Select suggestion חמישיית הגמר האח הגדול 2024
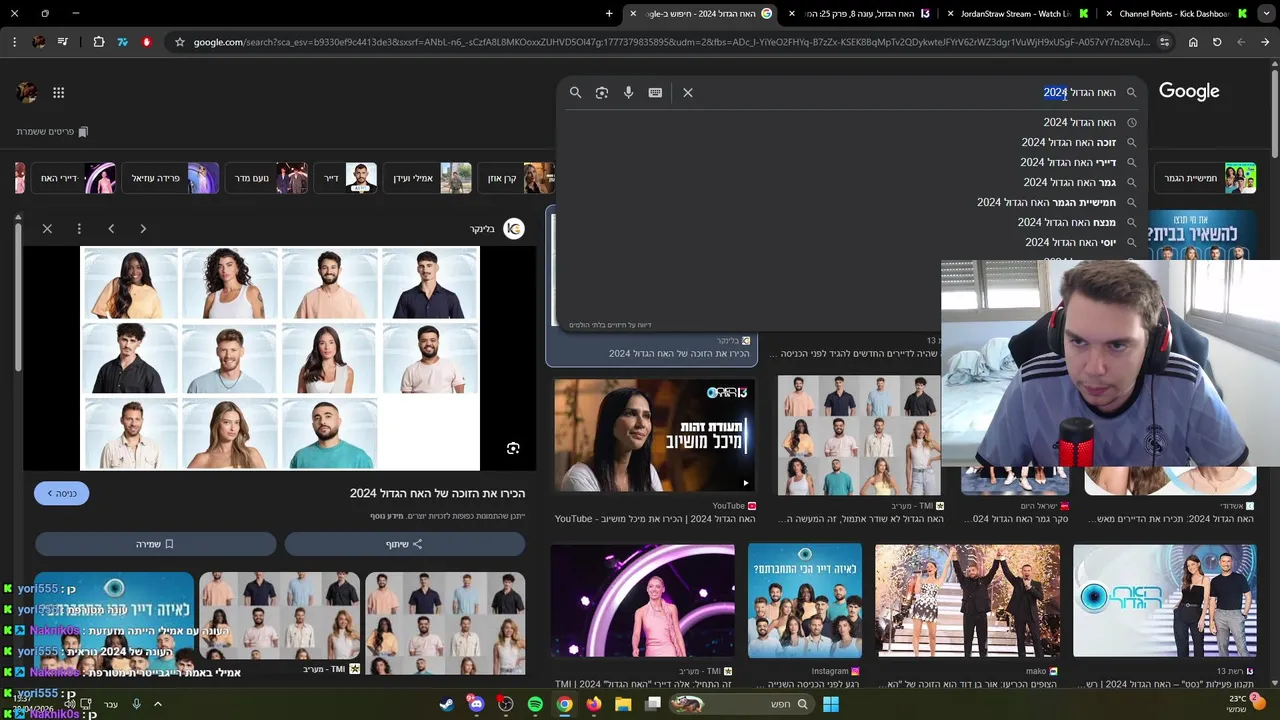Viewport: 1280px width, 720px height. (1046, 202)
